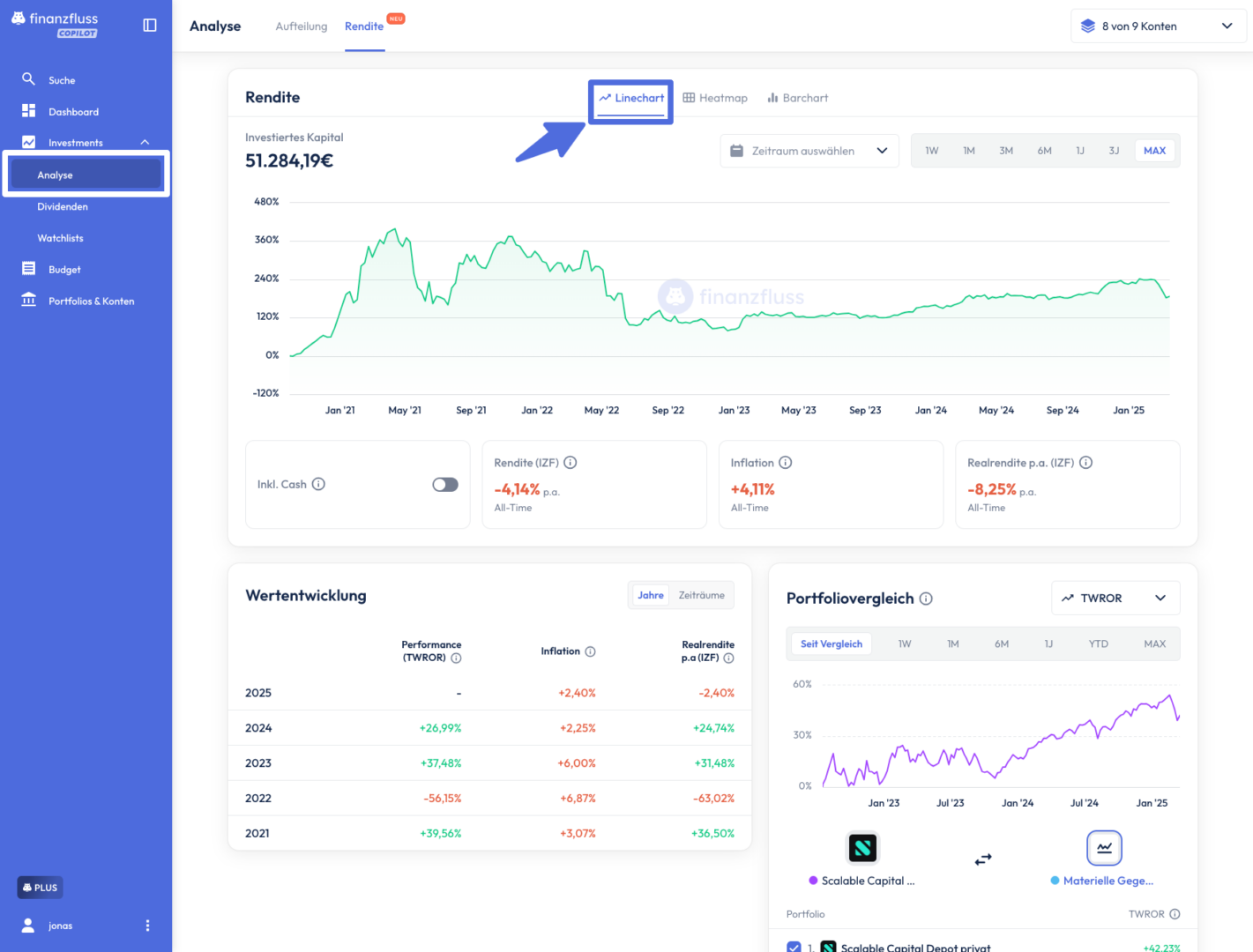Switch to the Aufteilung tab
The width and height of the screenshot is (1253, 952).
(x=302, y=26)
